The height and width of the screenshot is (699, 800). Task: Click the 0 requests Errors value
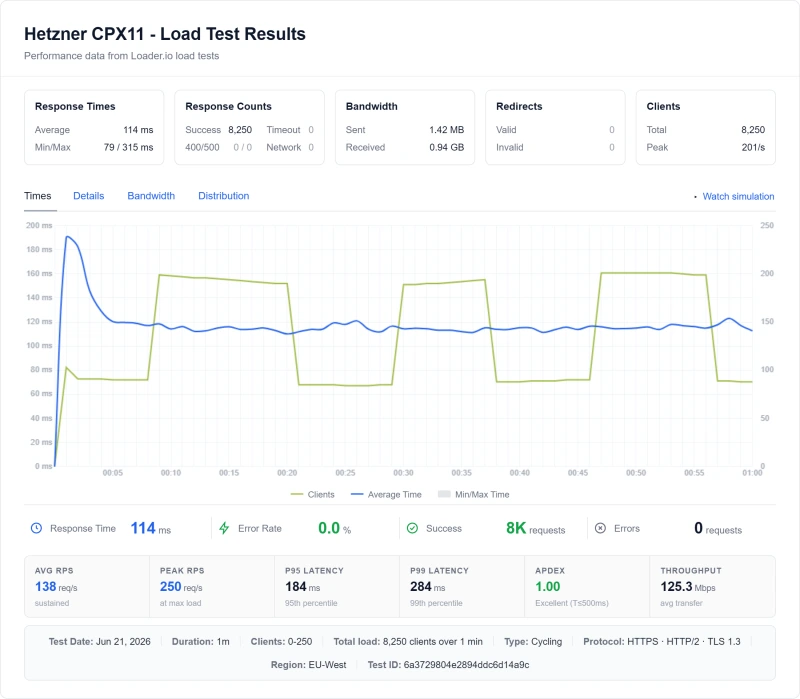pyautogui.click(x=718, y=528)
